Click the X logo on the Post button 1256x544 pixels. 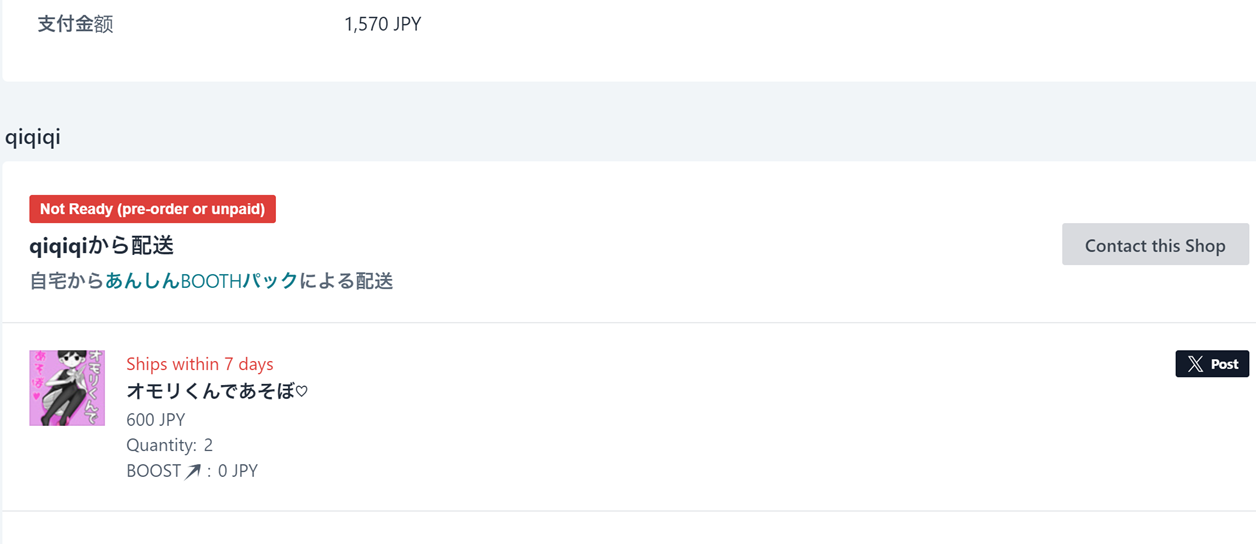coord(1195,364)
